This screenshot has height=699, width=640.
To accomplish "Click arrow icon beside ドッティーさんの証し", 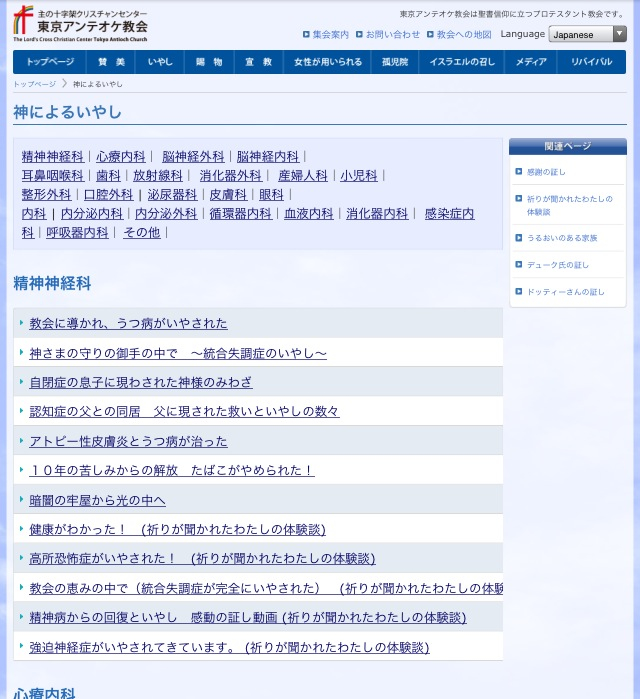I will (x=518, y=292).
